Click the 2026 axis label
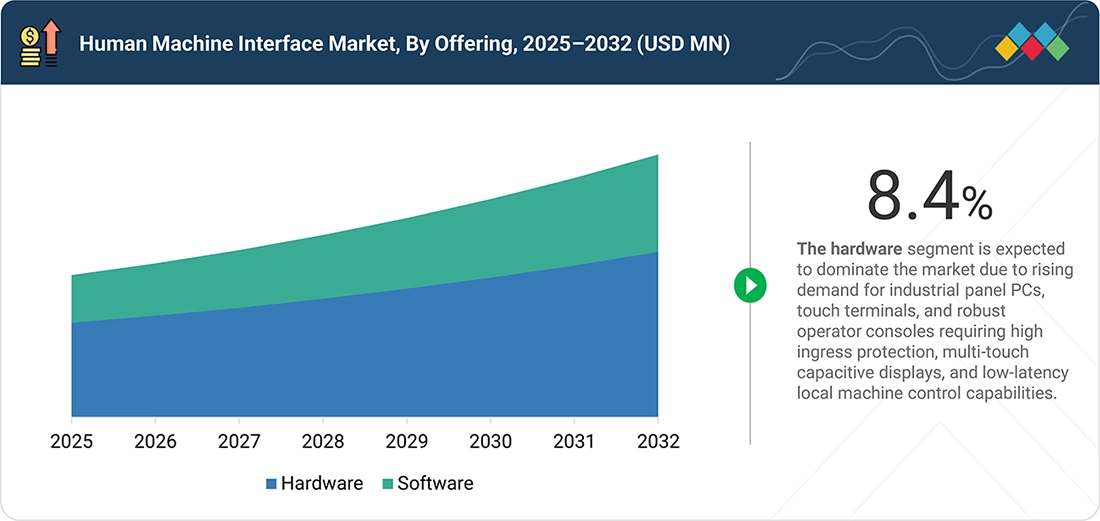 (155, 442)
